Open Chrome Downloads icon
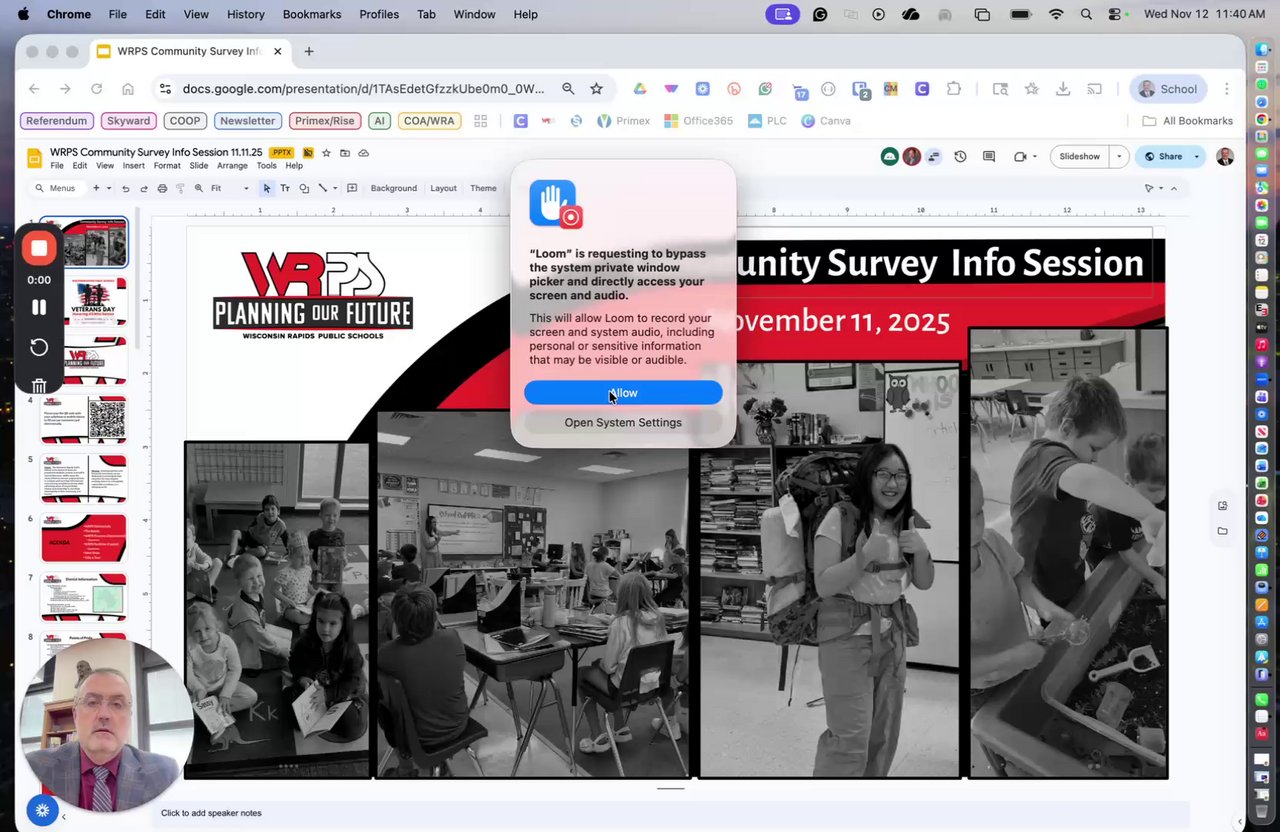 click(1063, 89)
